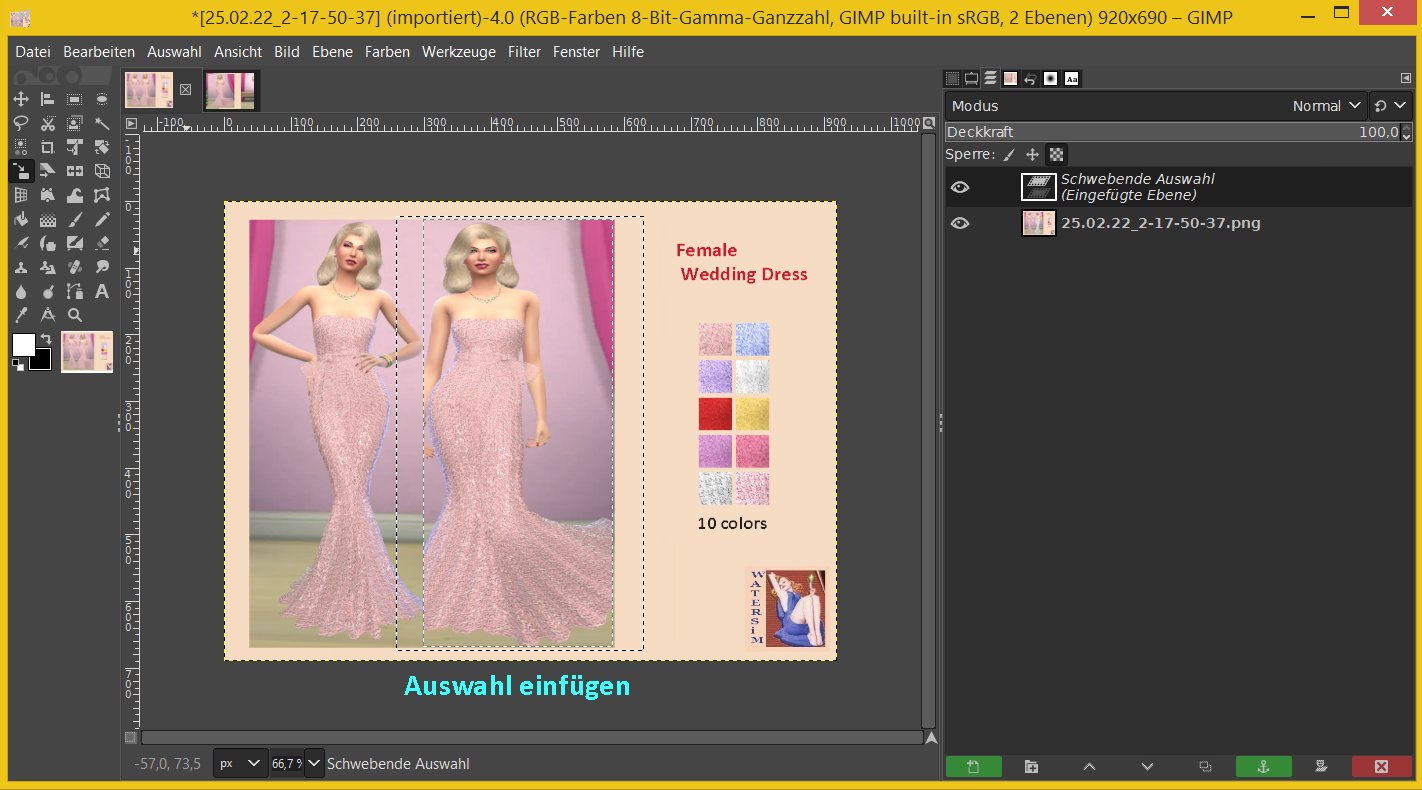Activate the Bucket Fill tool

20,220
